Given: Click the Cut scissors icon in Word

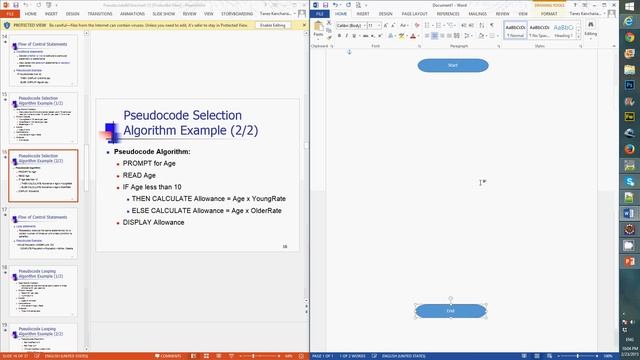Looking at the screenshot, I should [x=329, y=23].
